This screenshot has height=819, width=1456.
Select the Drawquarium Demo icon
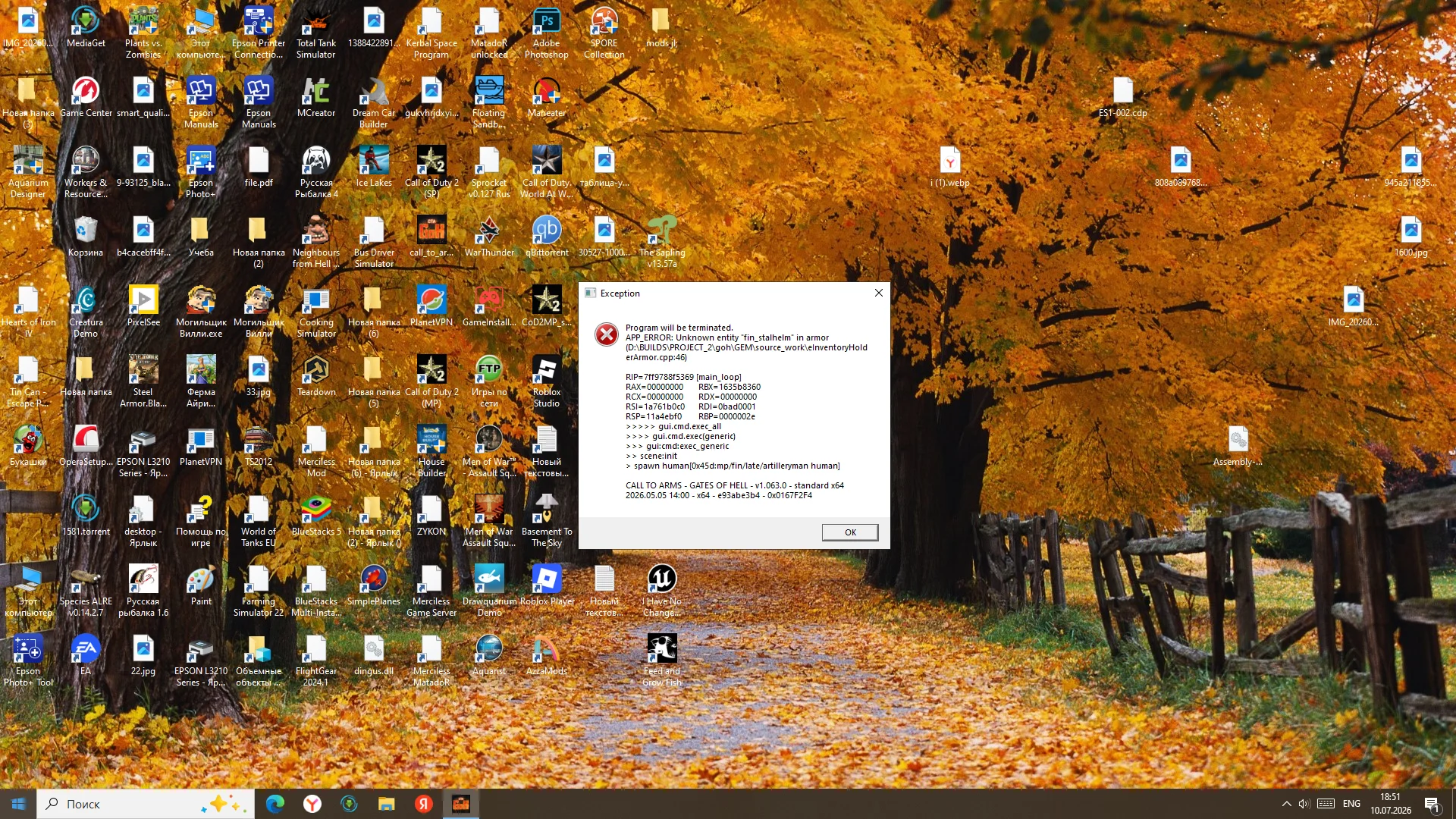489,591
